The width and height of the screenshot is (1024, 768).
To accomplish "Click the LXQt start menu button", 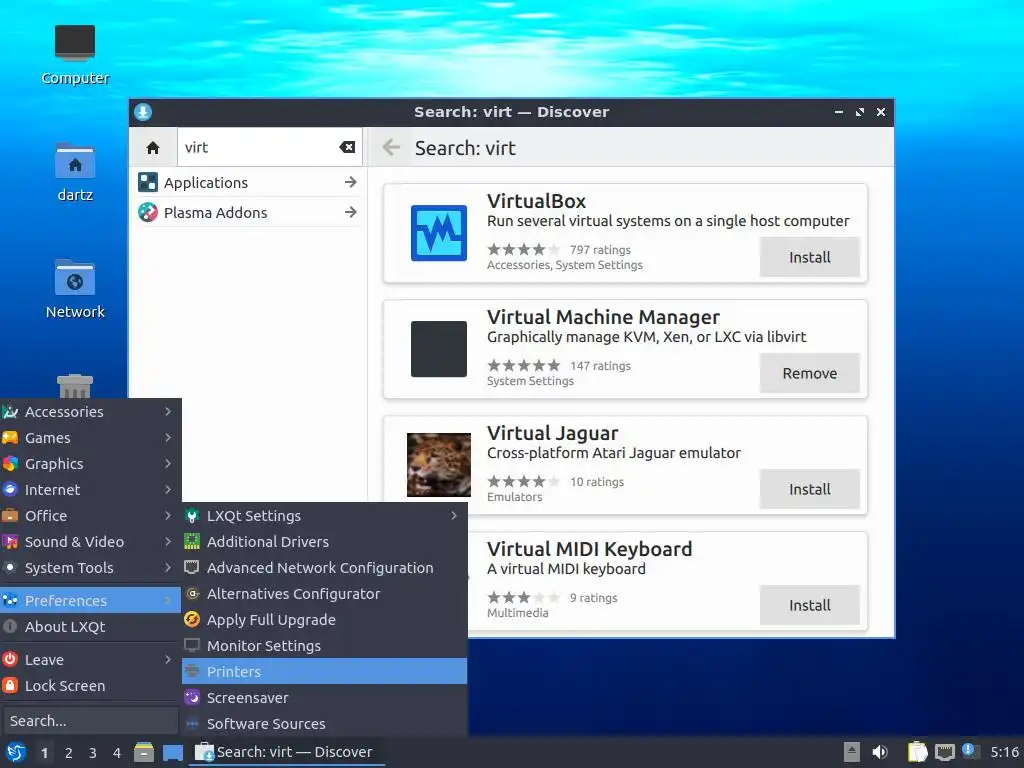I will pos(16,752).
